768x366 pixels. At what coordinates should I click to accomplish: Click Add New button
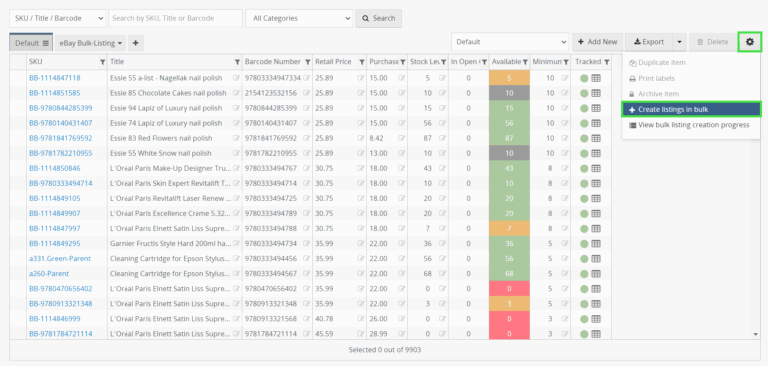coord(598,42)
